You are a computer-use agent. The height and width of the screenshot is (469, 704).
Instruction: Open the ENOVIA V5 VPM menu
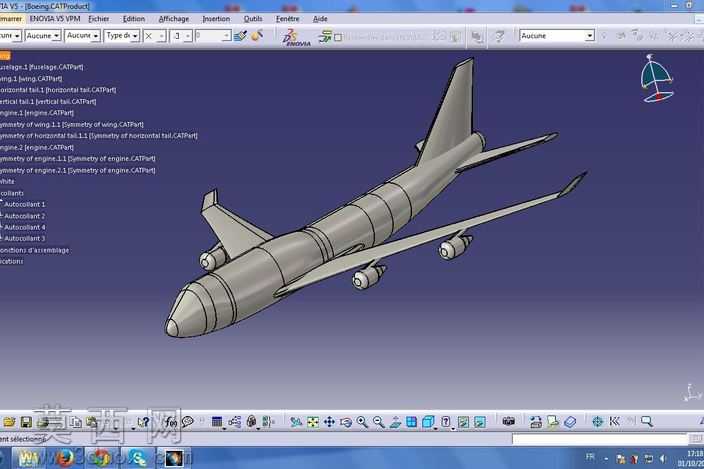click(x=55, y=18)
